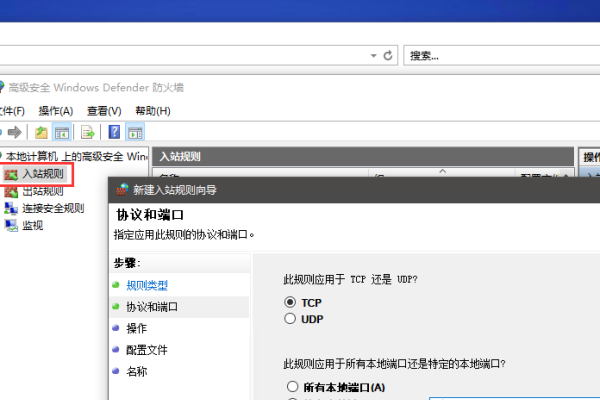Open help via the blue question mark icon

115,132
